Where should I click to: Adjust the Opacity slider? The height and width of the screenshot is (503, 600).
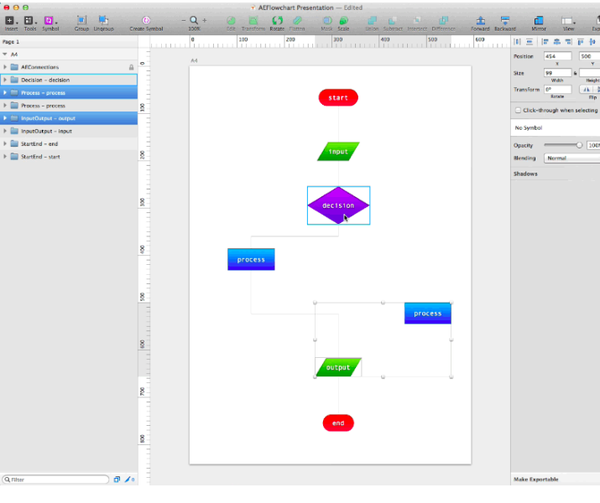tap(563, 145)
